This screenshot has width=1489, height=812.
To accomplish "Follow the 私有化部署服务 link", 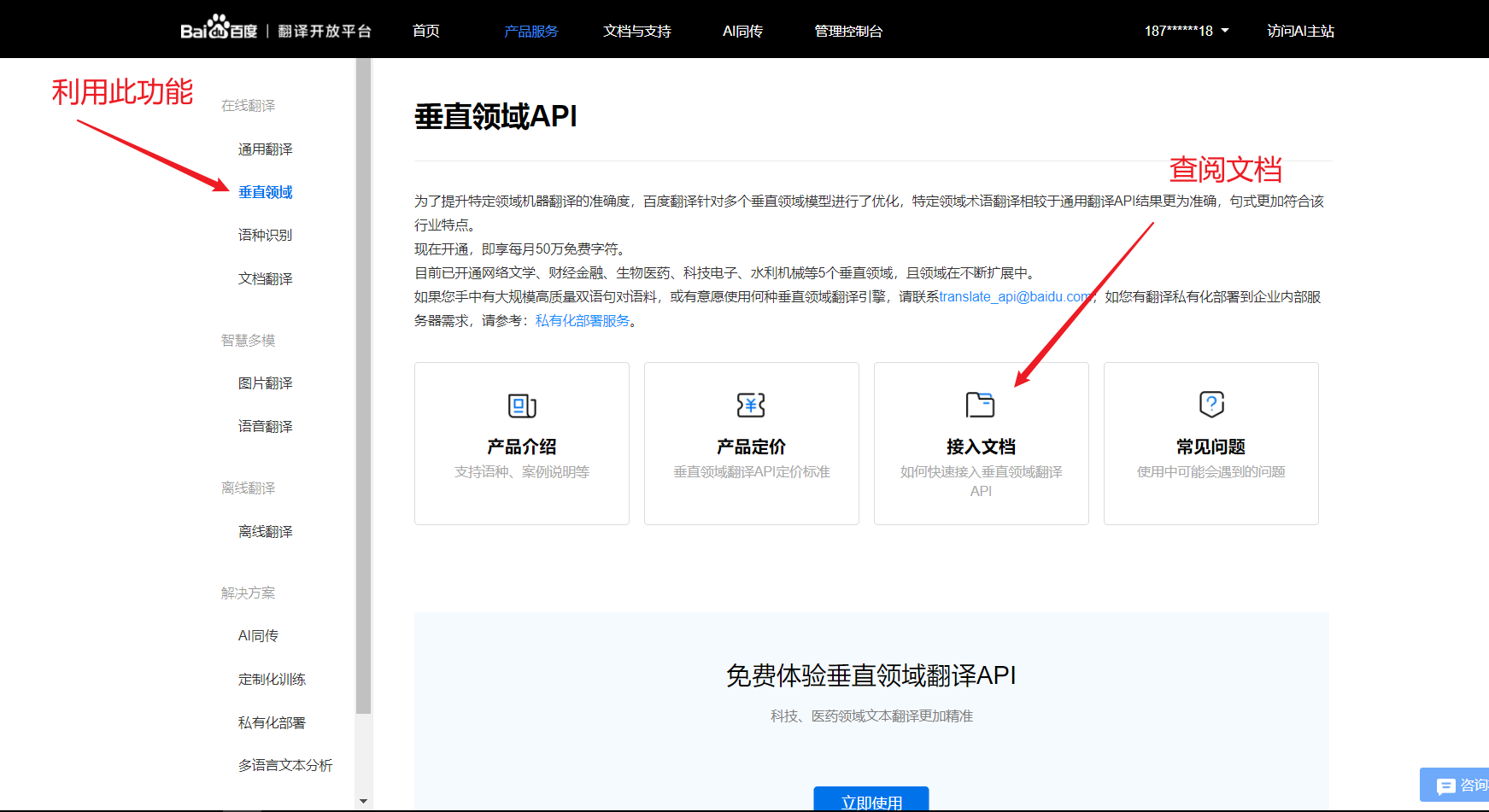I will click(x=583, y=320).
